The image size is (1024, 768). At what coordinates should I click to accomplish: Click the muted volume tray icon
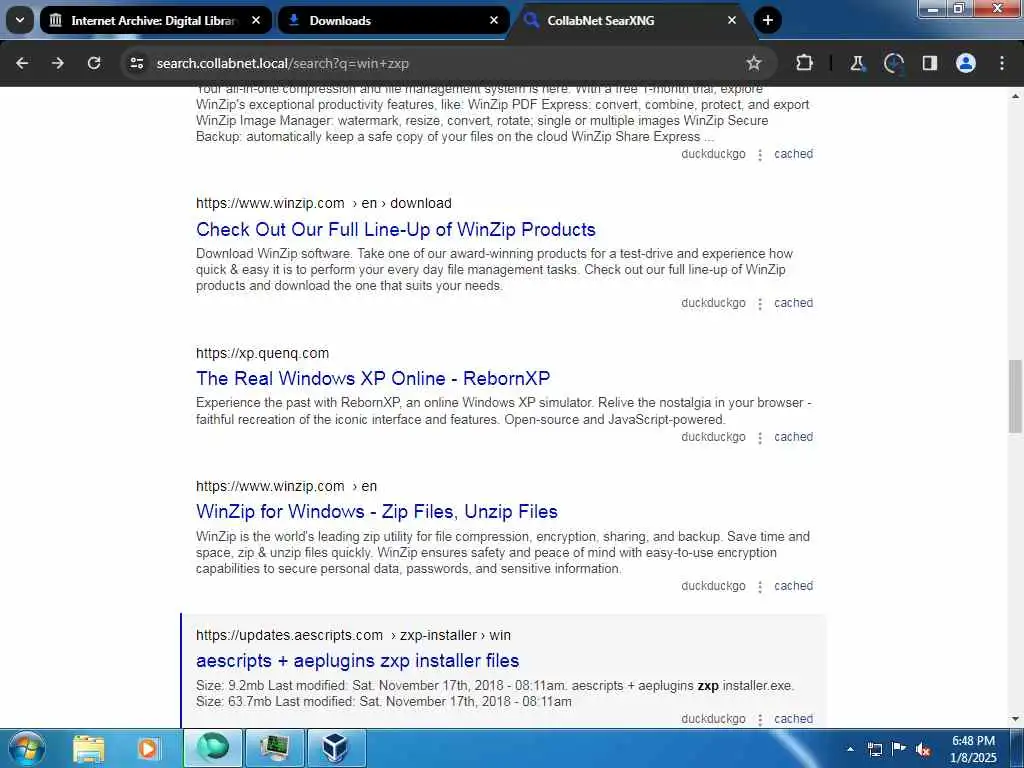[x=923, y=750]
